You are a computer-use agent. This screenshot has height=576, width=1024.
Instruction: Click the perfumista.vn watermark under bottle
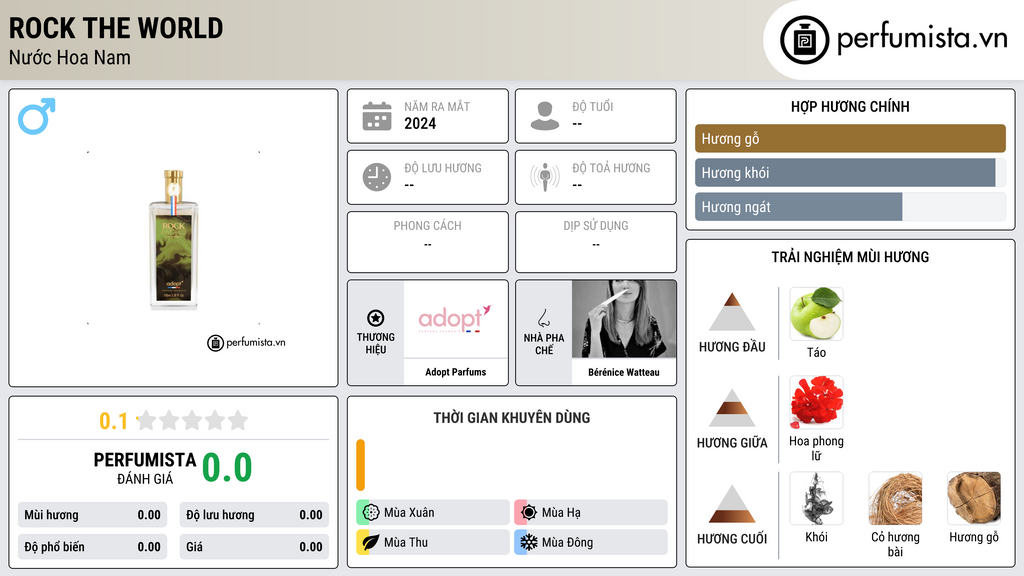246,342
